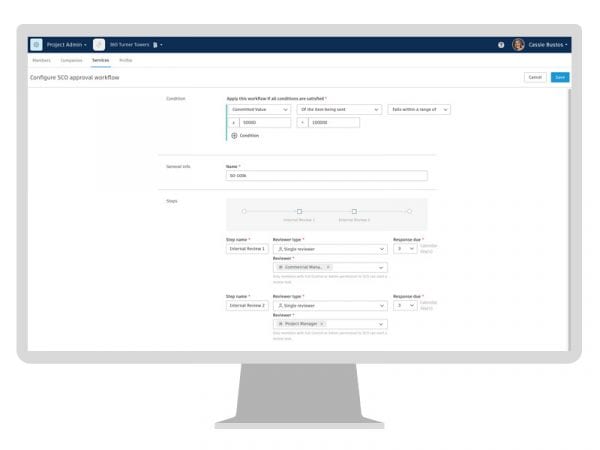Click the Cancel button
The image size is (600, 450).
coord(535,77)
